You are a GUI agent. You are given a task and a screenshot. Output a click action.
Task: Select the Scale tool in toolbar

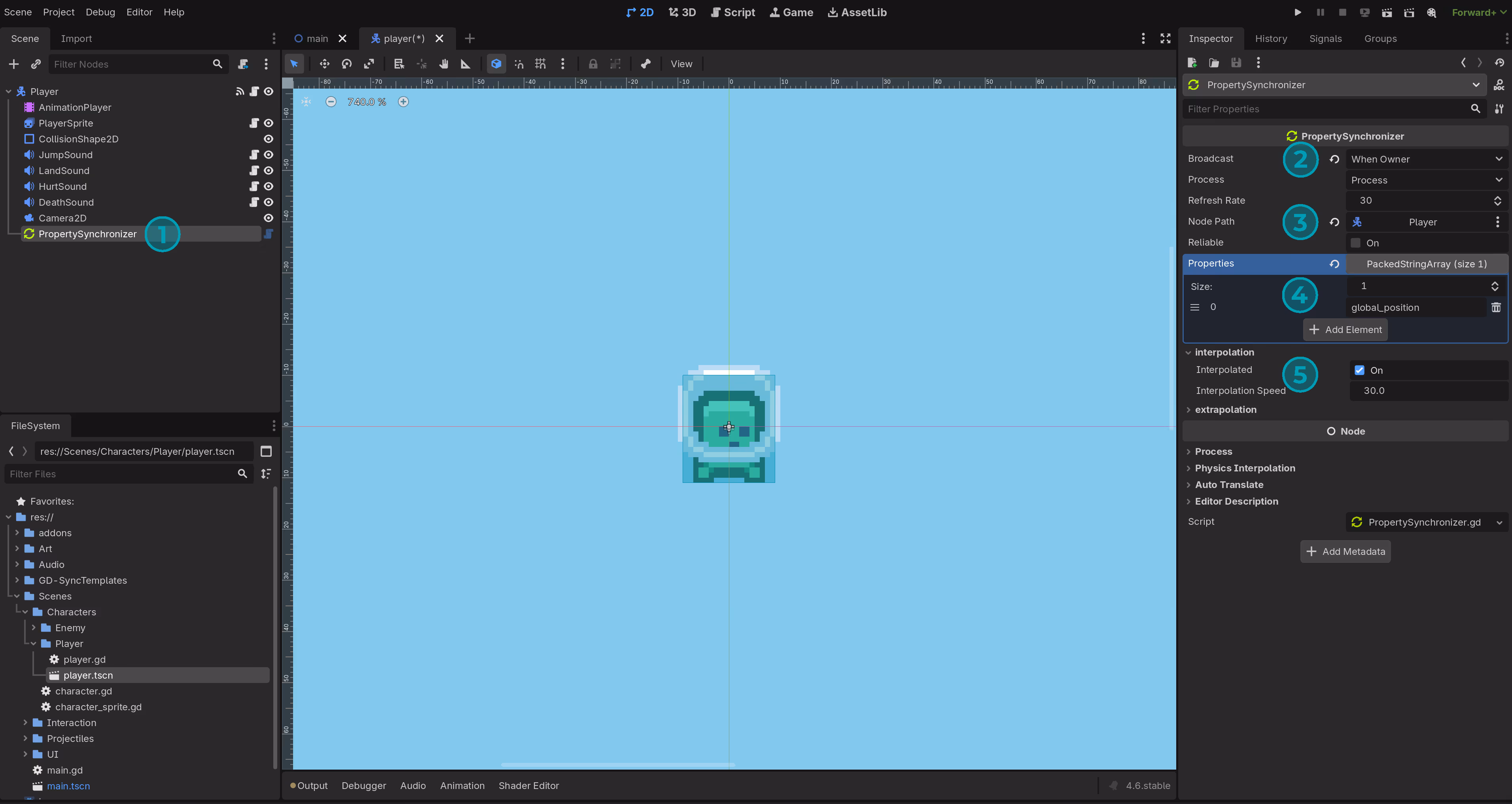point(369,64)
